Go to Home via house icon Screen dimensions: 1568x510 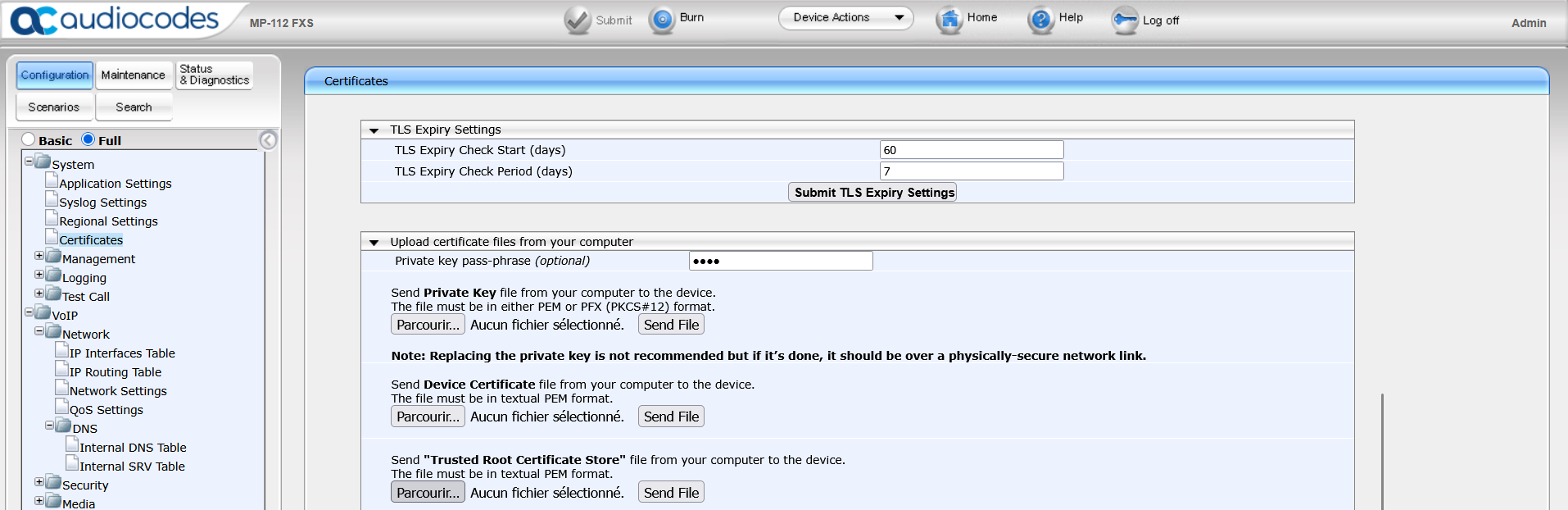coord(949,20)
